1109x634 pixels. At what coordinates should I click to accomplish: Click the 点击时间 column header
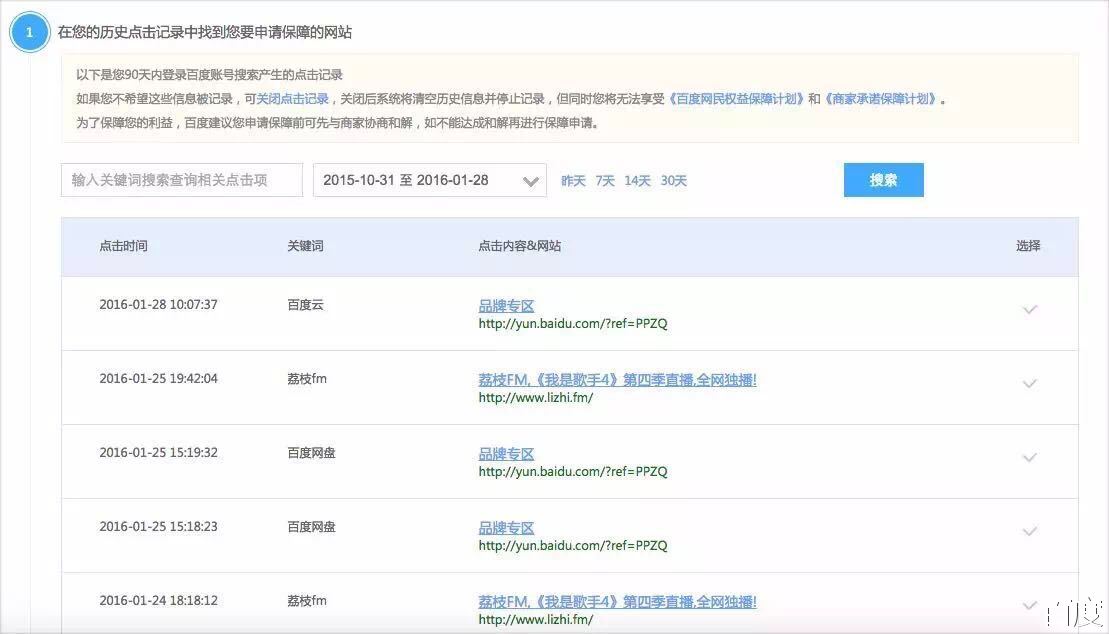(x=123, y=246)
